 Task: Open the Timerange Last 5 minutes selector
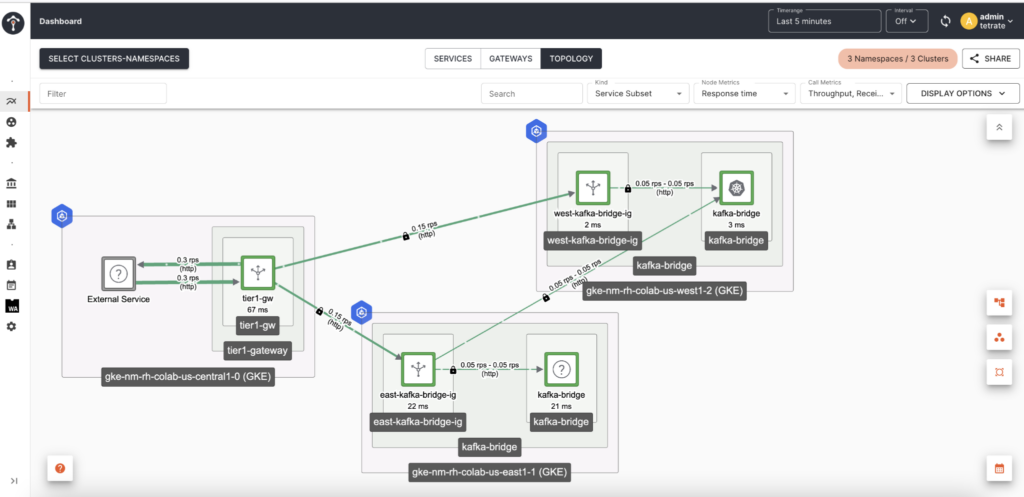[824, 21]
